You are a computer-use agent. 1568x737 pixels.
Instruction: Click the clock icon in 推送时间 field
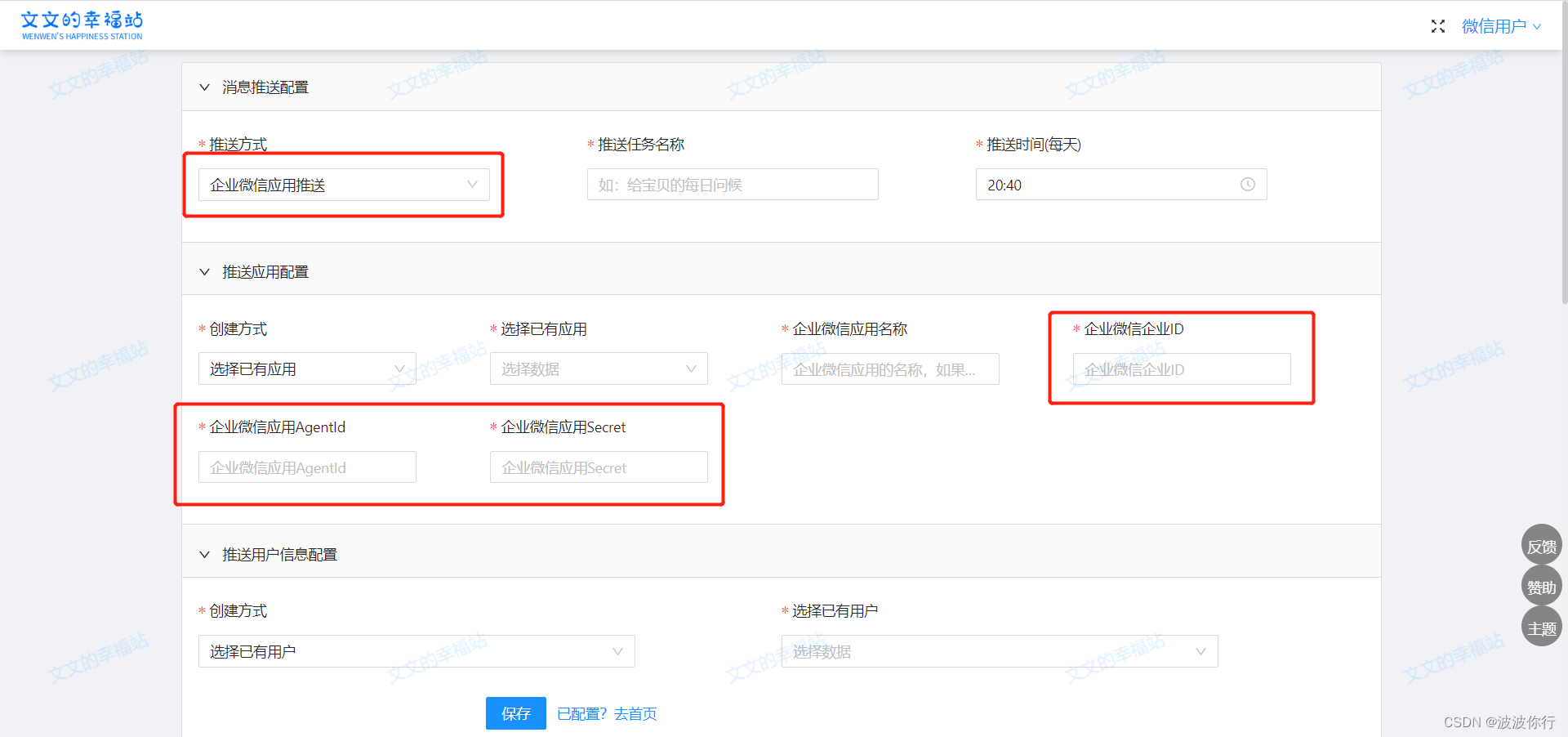point(1248,185)
